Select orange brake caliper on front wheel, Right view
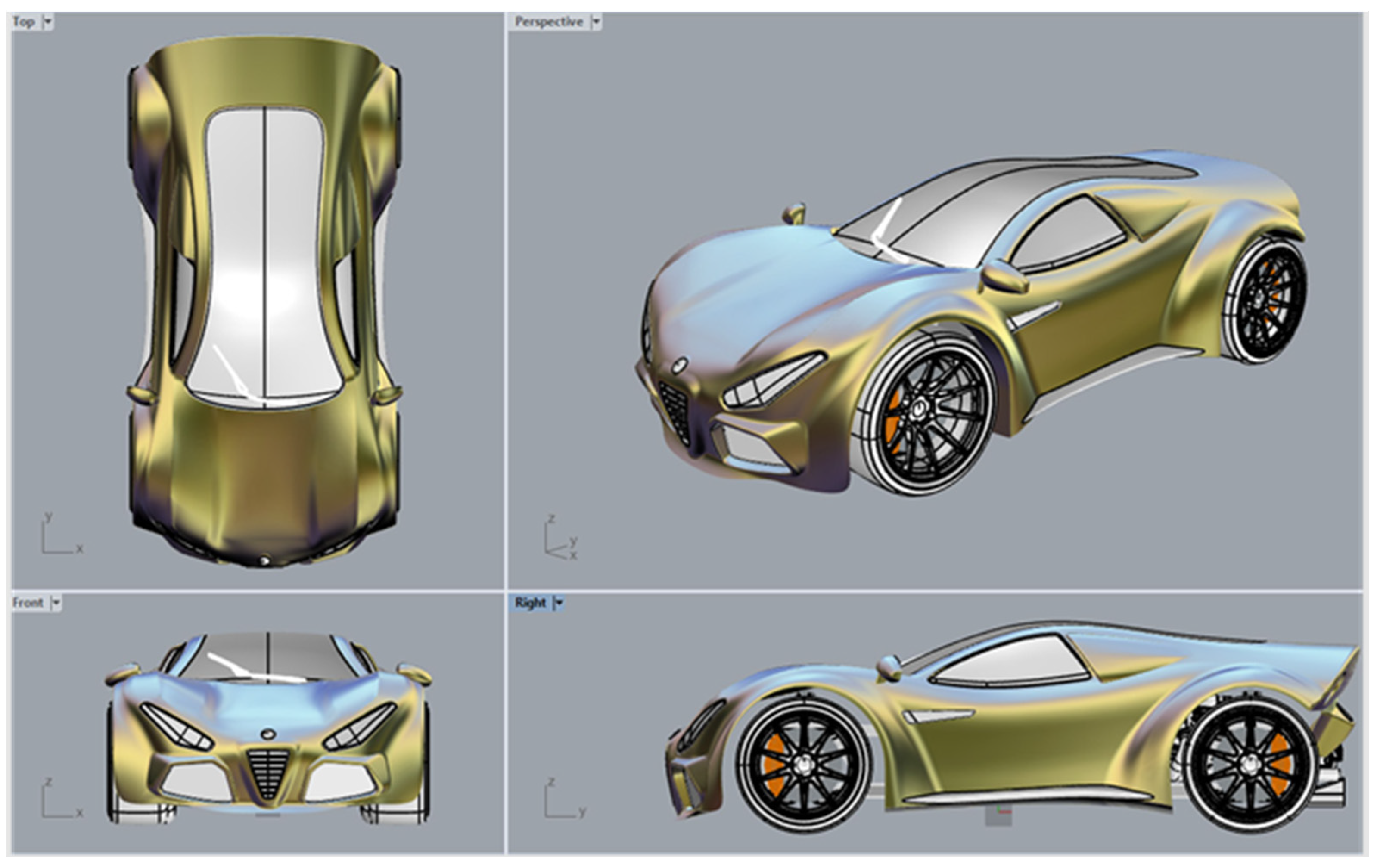Image resolution: width=1377 pixels, height=868 pixels. click(773, 764)
